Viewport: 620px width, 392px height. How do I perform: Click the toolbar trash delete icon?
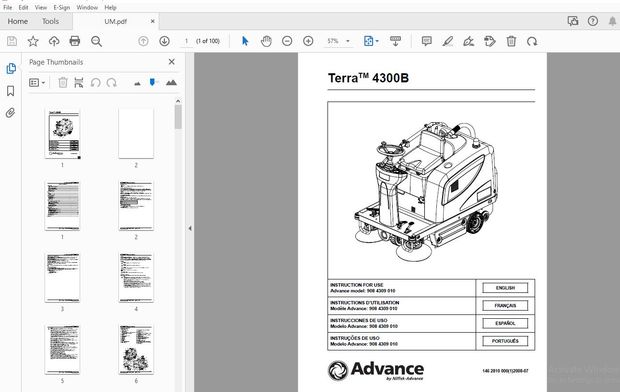511,41
